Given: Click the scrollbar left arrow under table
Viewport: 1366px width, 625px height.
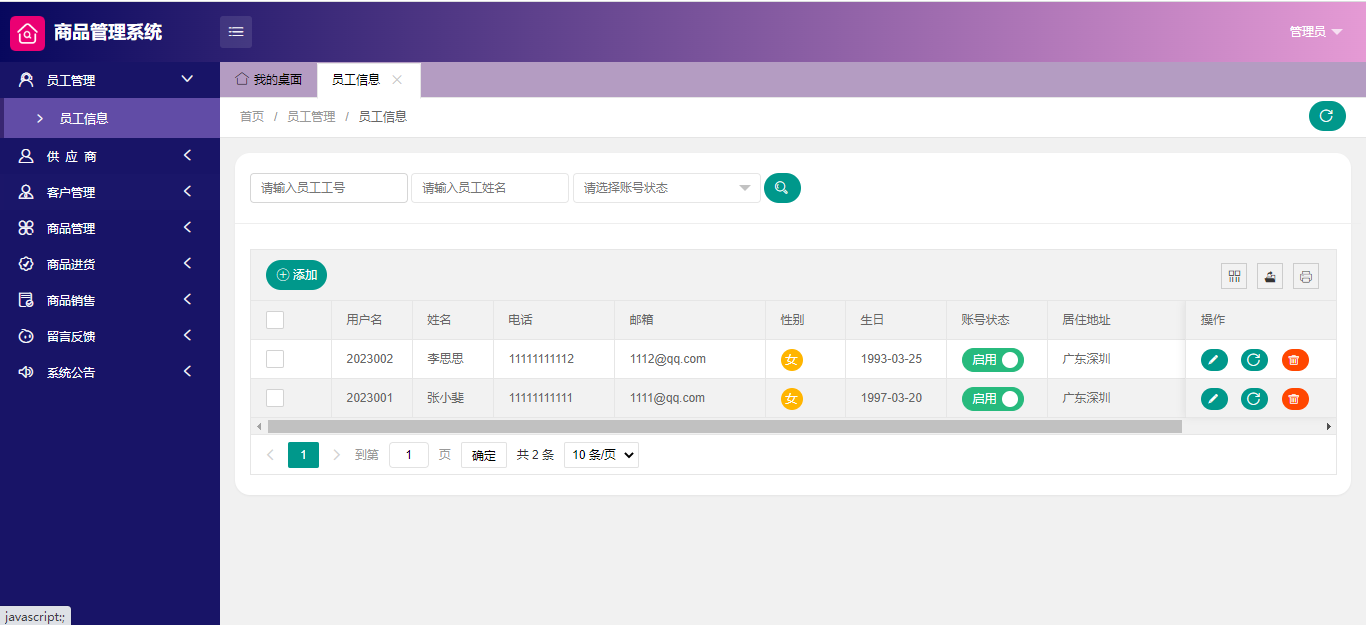Looking at the screenshot, I should [259, 426].
